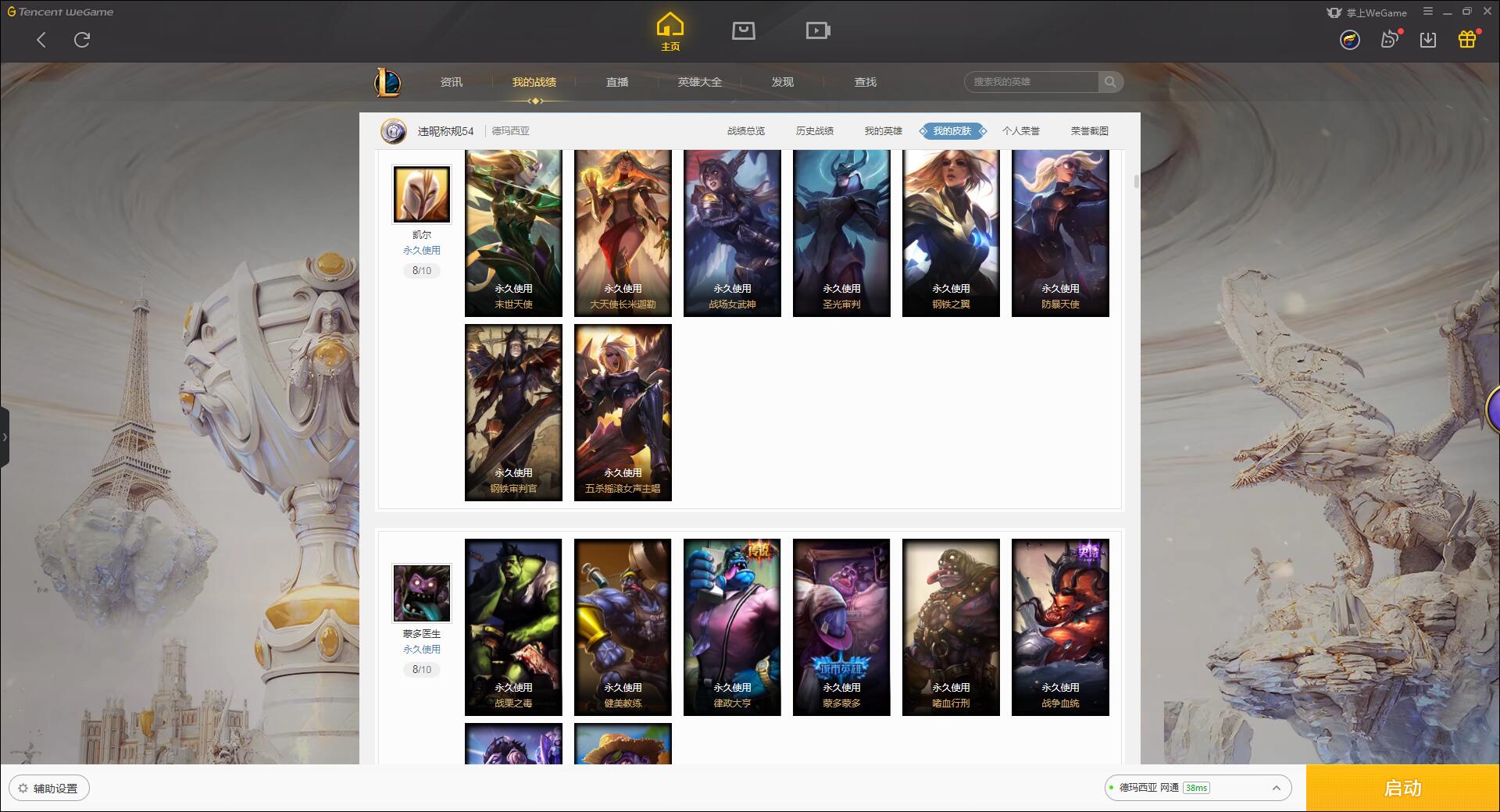Image resolution: width=1500 pixels, height=812 pixels.
Task: Switch to the 英雄大全 tab
Action: click(x=700, y=82)
